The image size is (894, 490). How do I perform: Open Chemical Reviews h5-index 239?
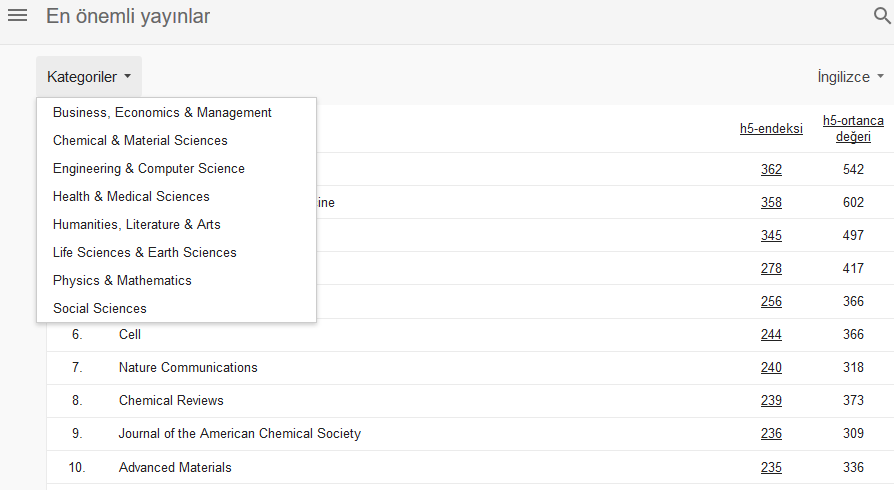click(x=771, y=401)
